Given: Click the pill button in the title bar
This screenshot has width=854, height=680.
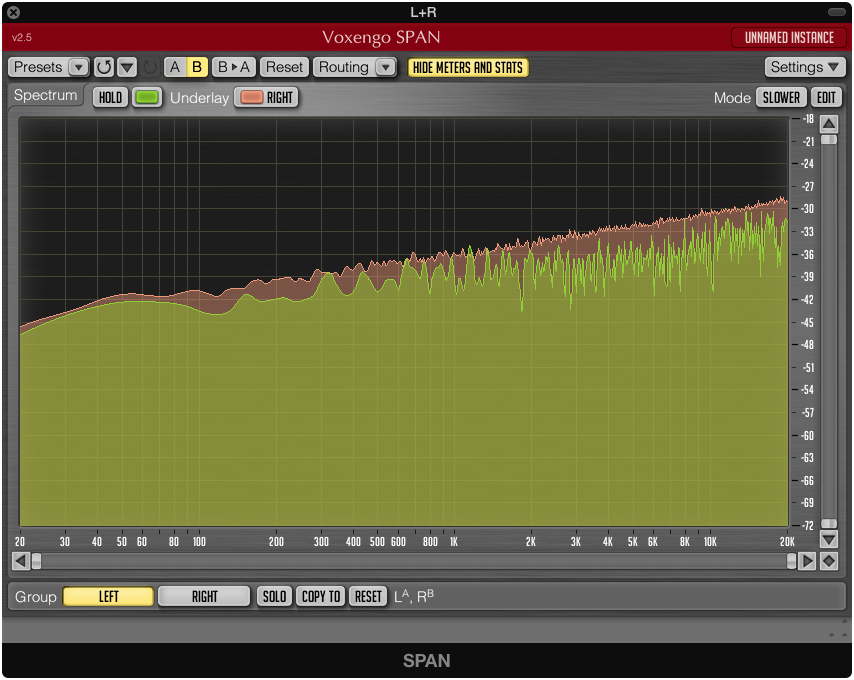Looking at the screenshot, I should click(x=836, y=12).
